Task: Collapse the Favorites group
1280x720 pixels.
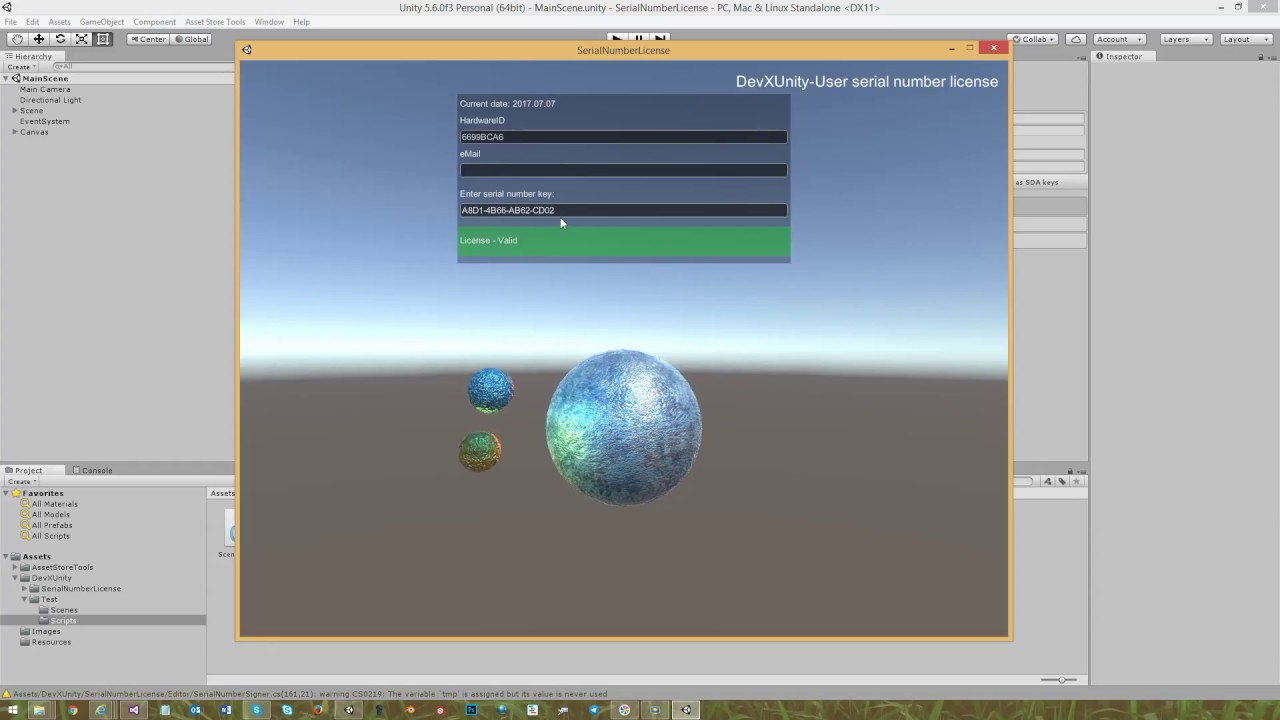Action: [x=7, y=493]
